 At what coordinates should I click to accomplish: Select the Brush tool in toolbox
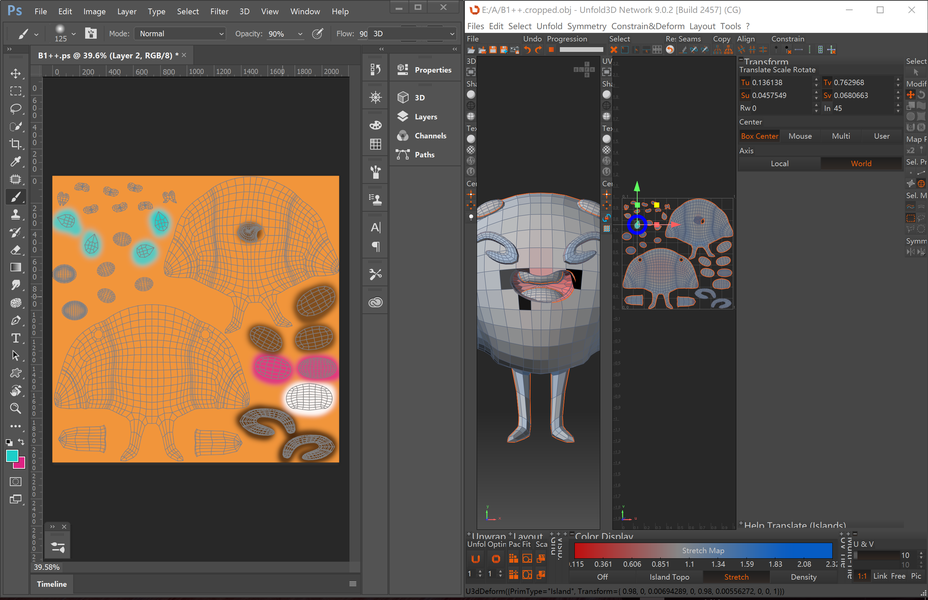pyautogui.click(x=16, y=197)
